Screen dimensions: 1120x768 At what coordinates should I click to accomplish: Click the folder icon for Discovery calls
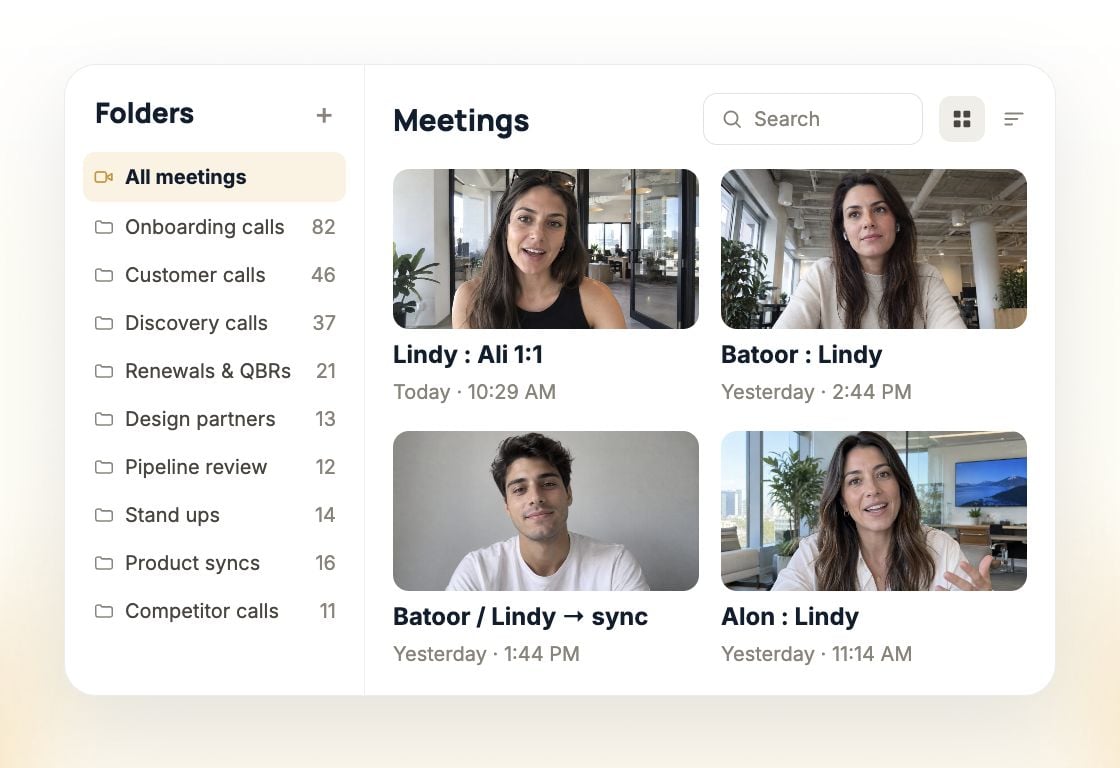tap(104, 323)
